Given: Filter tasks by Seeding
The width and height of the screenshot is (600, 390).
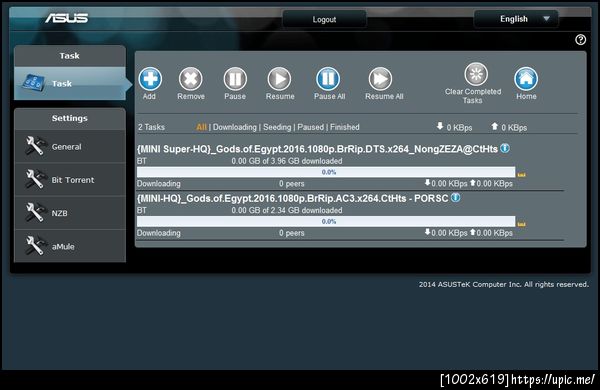Looking at the screenshot, I should pos(277,127).
